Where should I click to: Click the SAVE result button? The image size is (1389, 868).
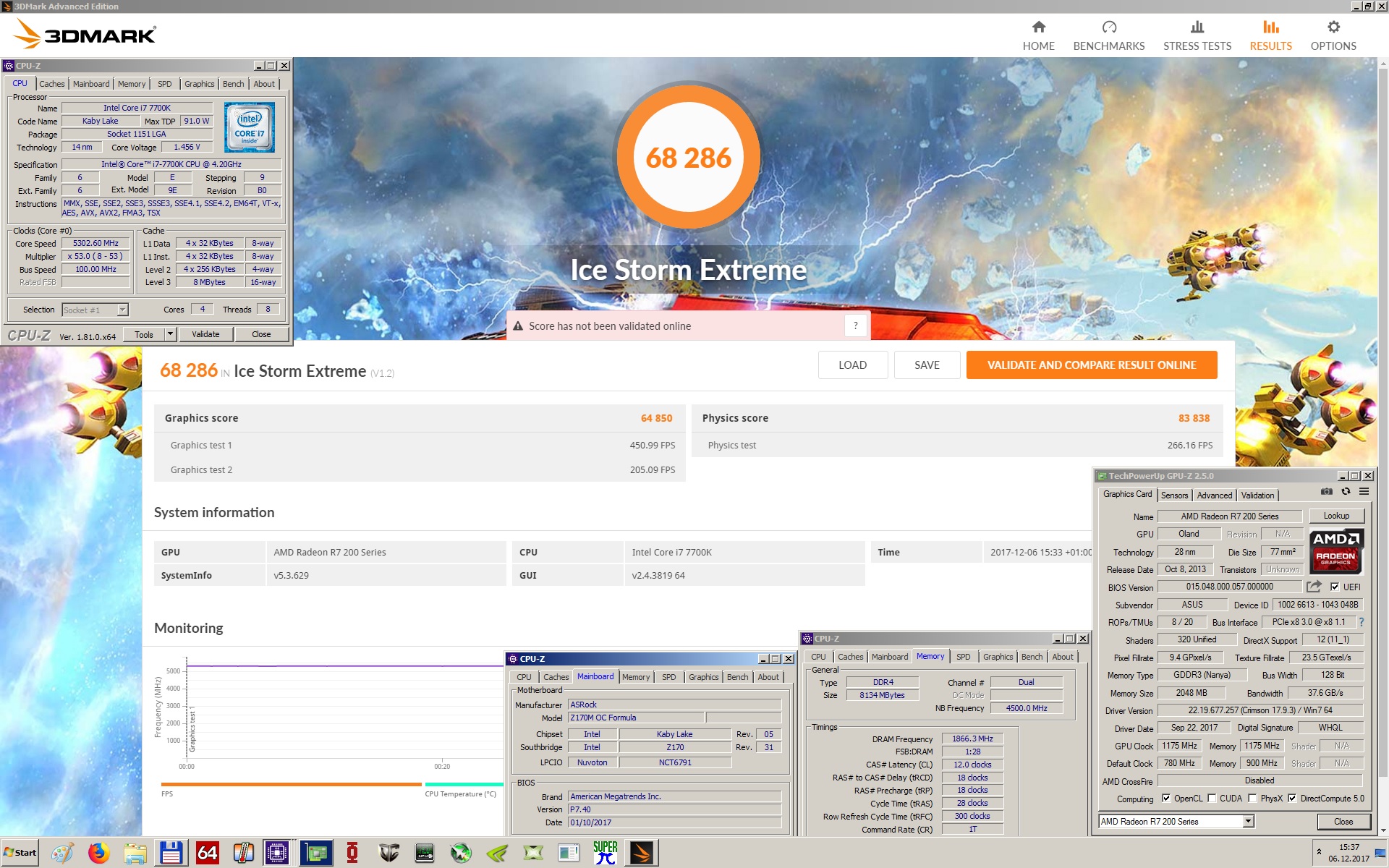(927, 365)
